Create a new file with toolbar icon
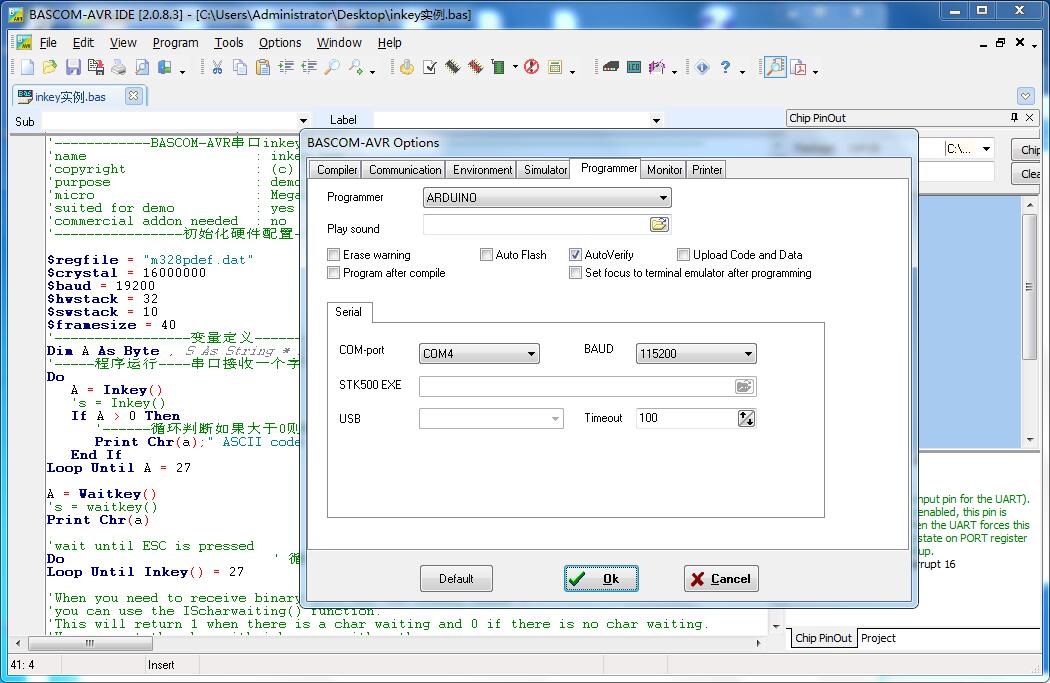 coord(27,67)
